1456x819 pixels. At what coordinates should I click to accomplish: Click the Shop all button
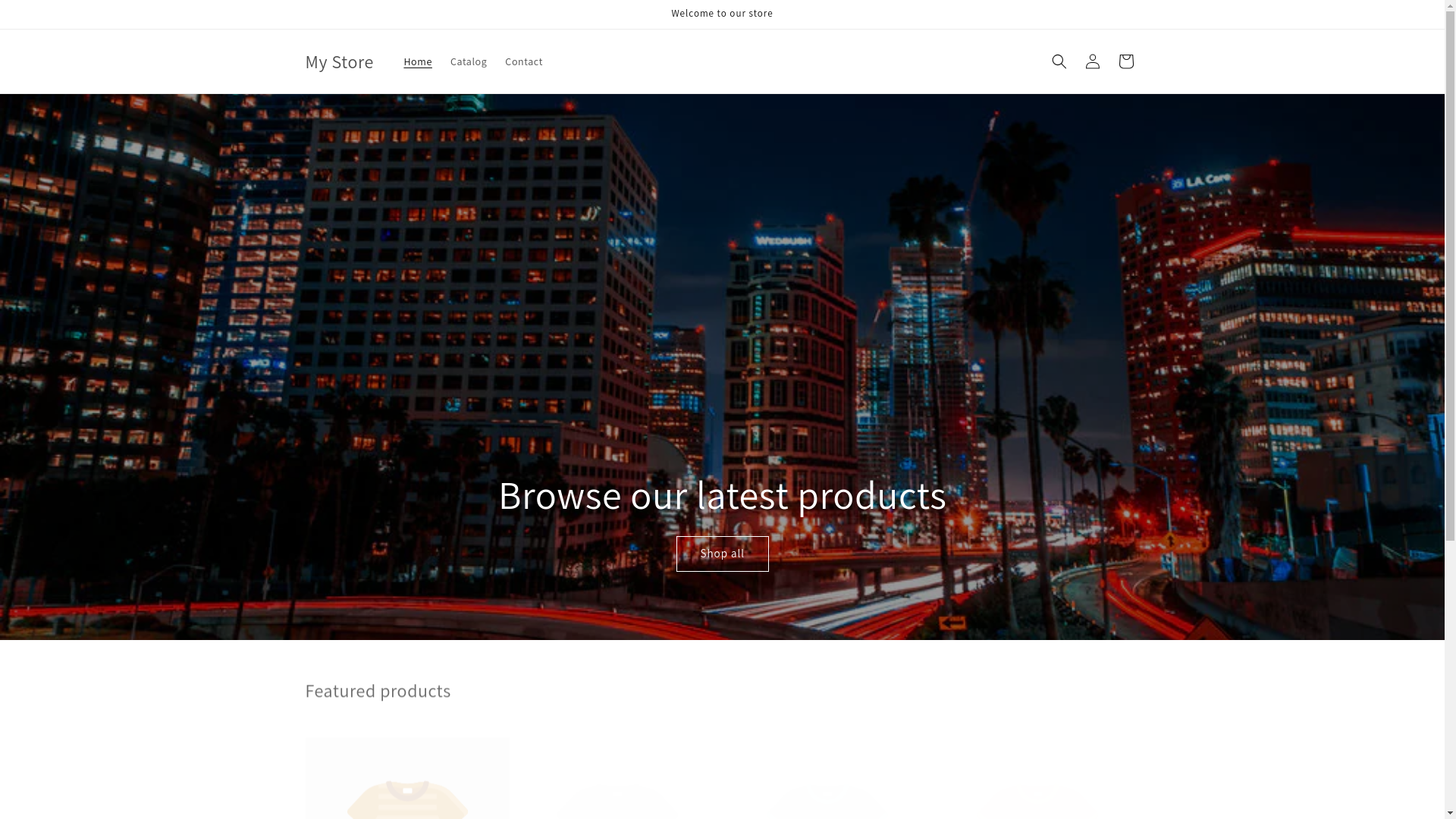click(x=722, y=554)
